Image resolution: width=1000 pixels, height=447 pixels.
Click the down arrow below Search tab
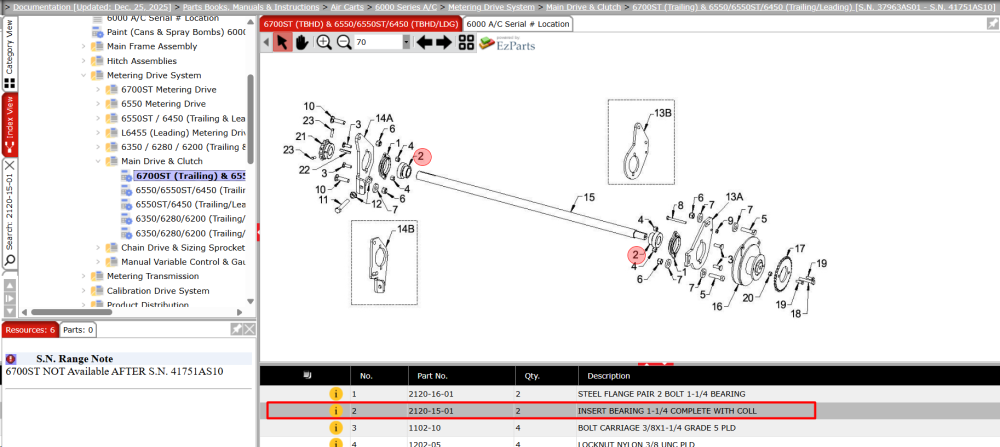point(10,312)
